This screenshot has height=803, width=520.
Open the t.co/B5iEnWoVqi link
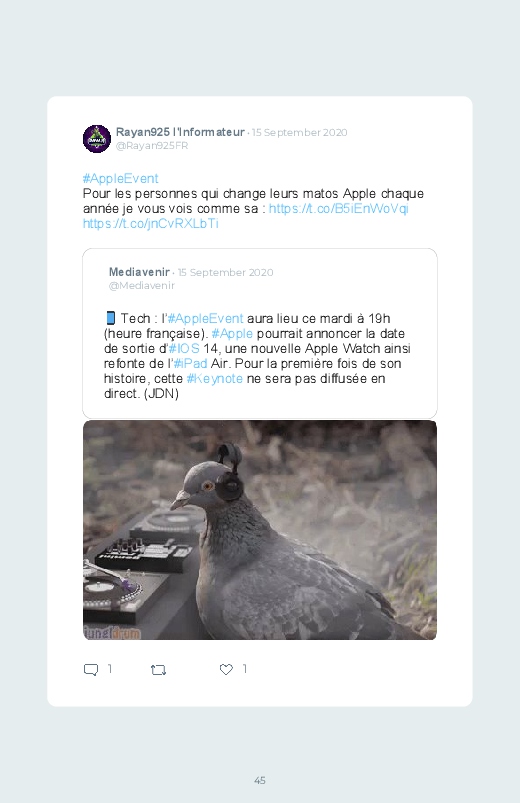click(x=339, y=208)
